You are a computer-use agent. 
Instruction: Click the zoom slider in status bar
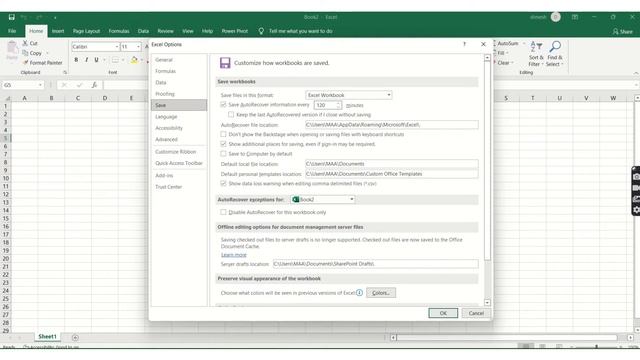(596, 347)
